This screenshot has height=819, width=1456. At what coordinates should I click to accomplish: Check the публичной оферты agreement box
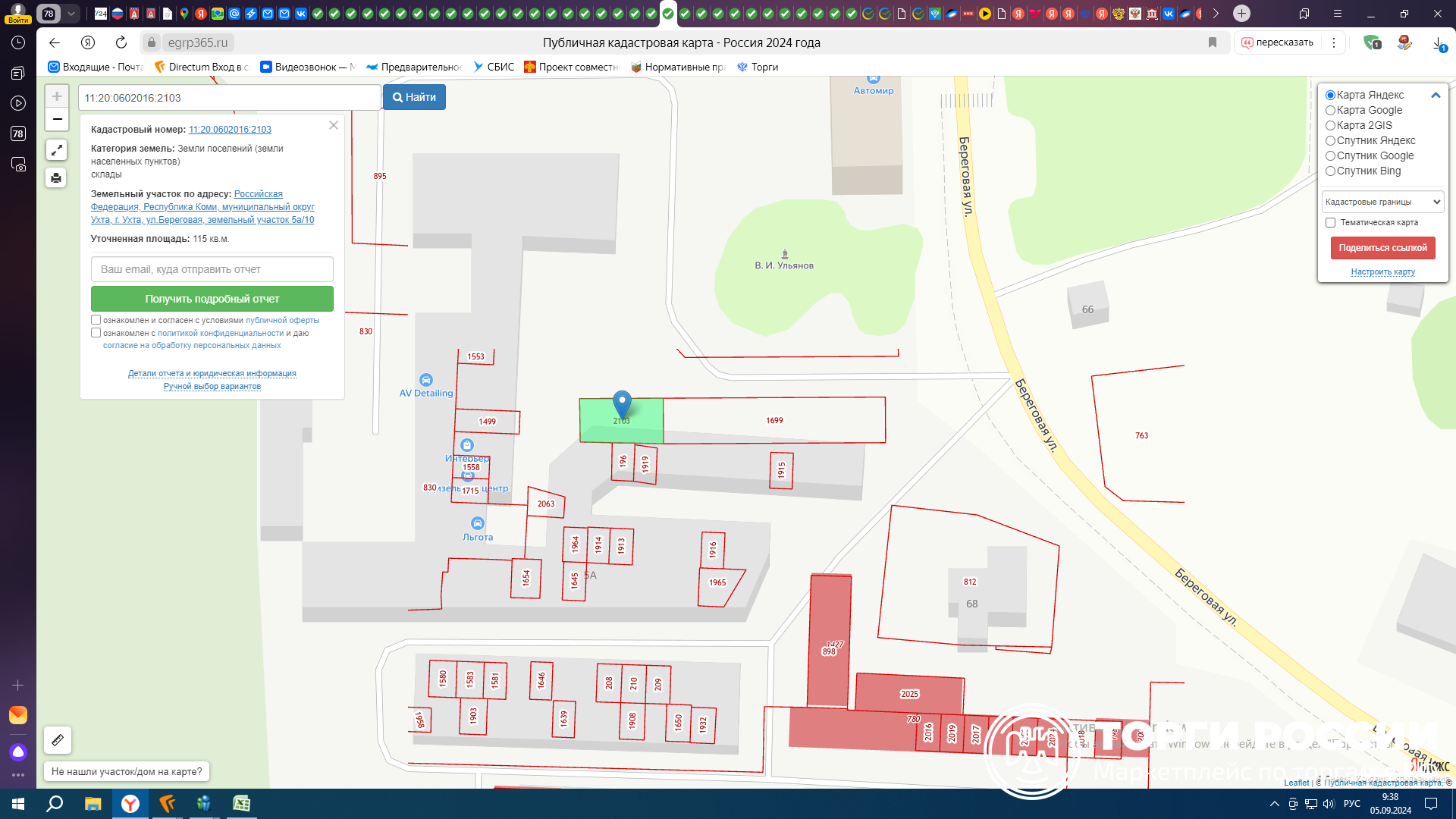pos(96,320)
